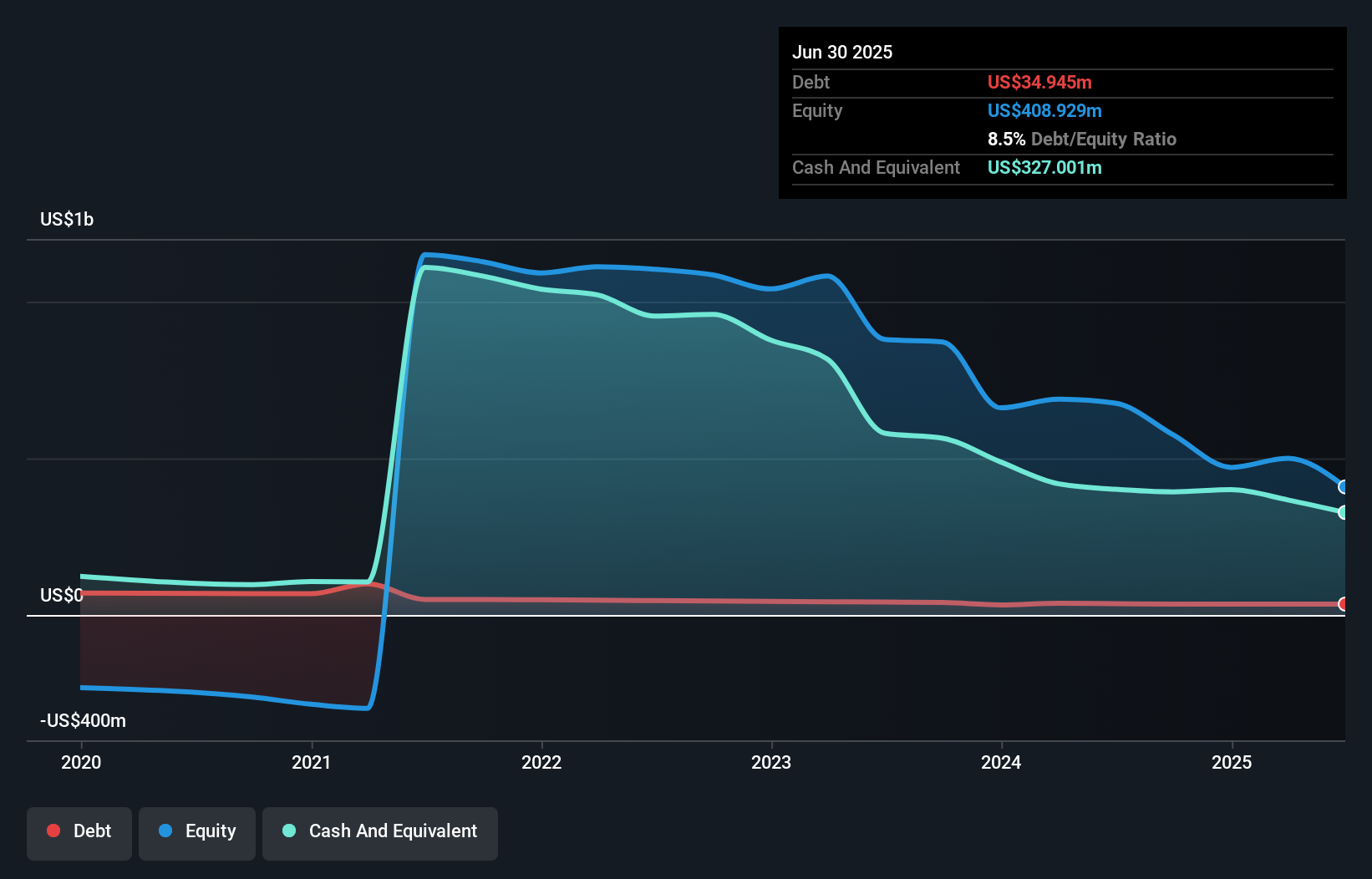Click the US$408.929m equity value
This screenshot has height=879, width=1372.
pos(1044,110)
